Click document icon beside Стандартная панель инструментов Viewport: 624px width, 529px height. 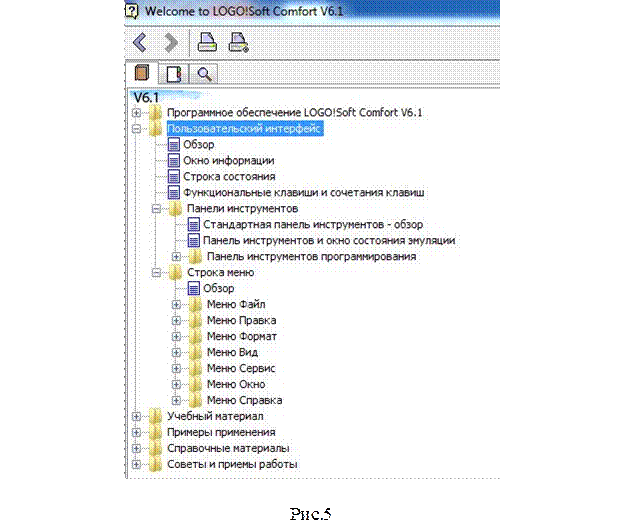pyautogui.click(x=193, y=224)
